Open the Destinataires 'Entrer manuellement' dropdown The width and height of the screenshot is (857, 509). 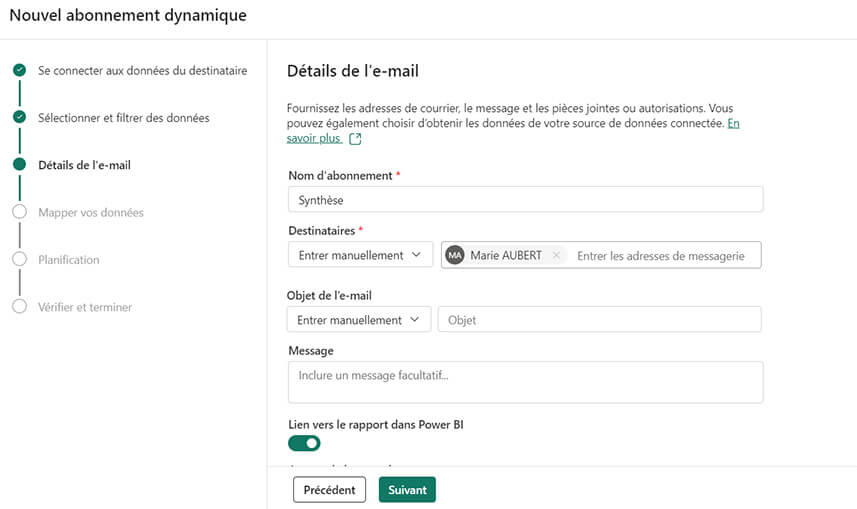360,255
